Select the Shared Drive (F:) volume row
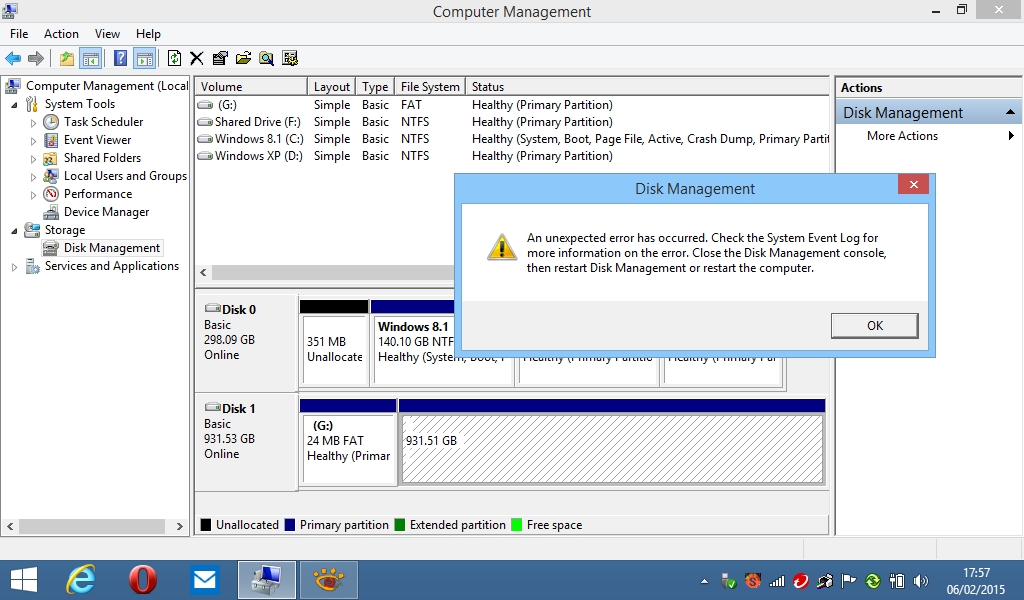This screenshot has height=600, width=1024. [513, 122]
